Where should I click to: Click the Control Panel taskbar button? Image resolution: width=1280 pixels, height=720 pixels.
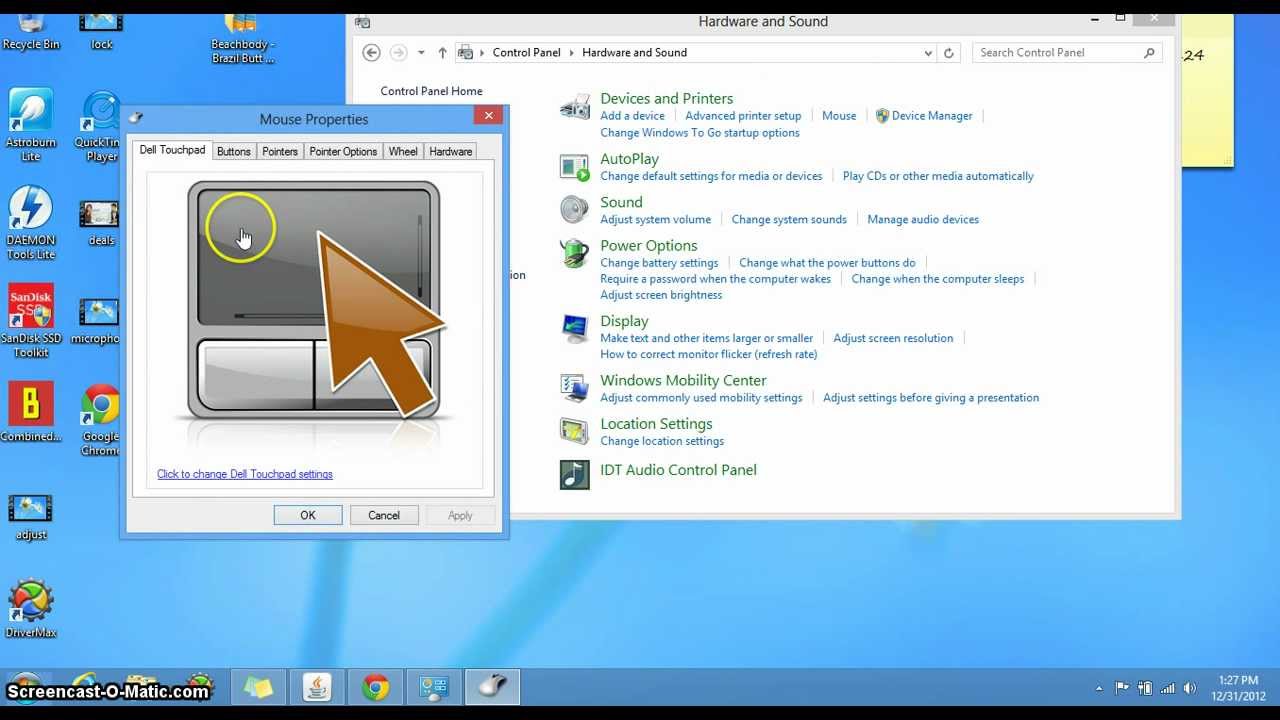tap(435, 687)
